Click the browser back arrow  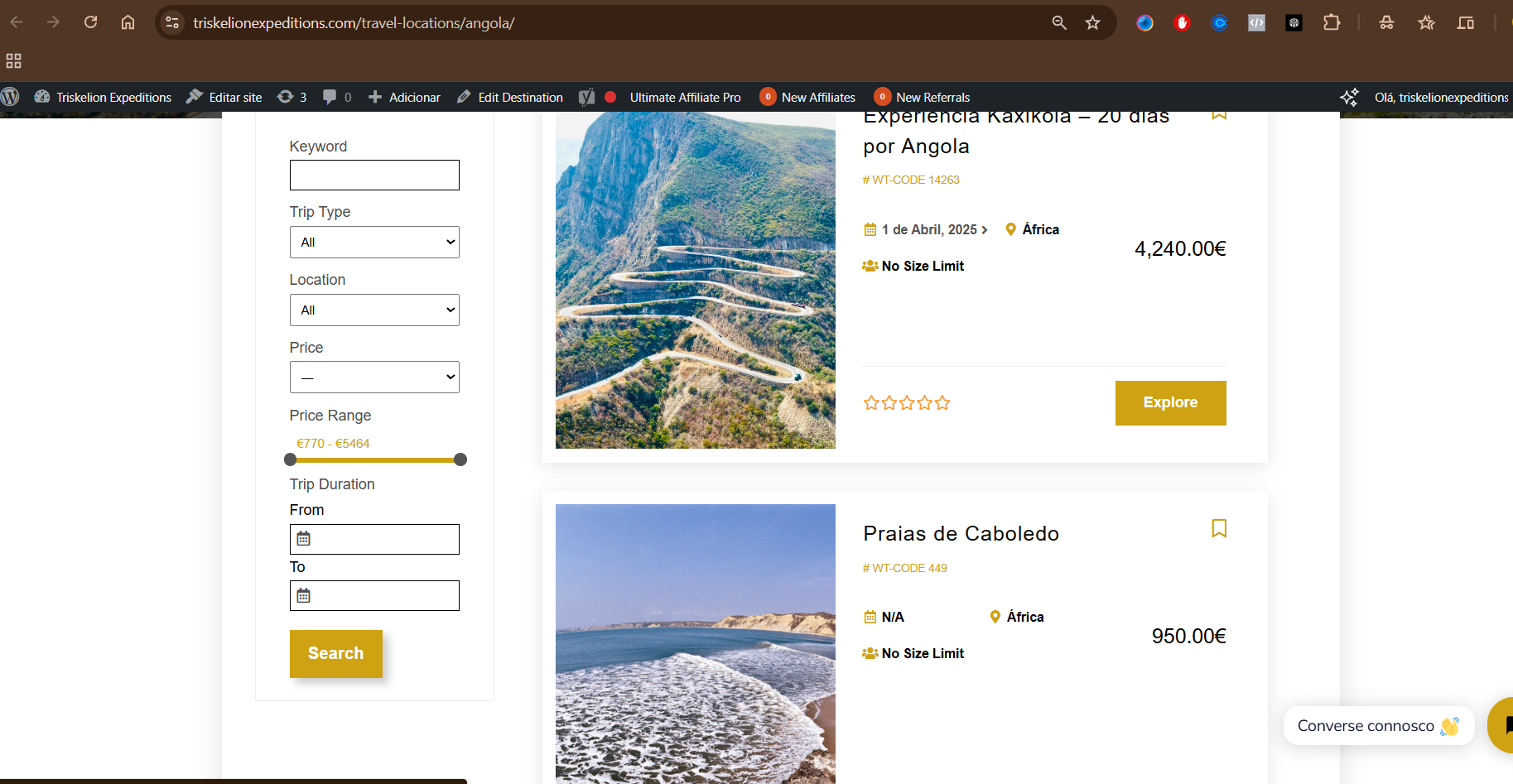tap(17, 22)
